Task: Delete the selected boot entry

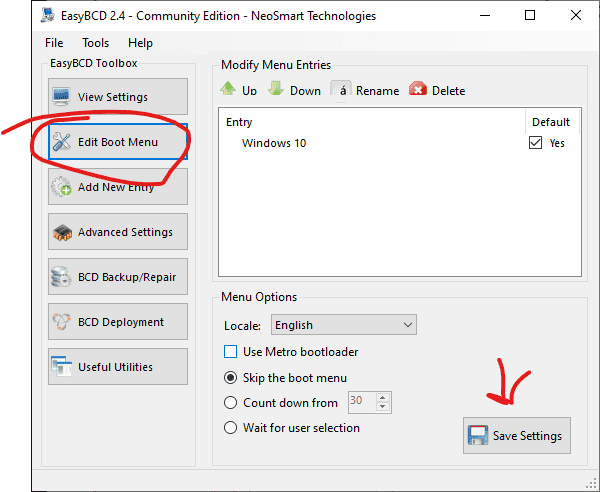Action: 437,90
